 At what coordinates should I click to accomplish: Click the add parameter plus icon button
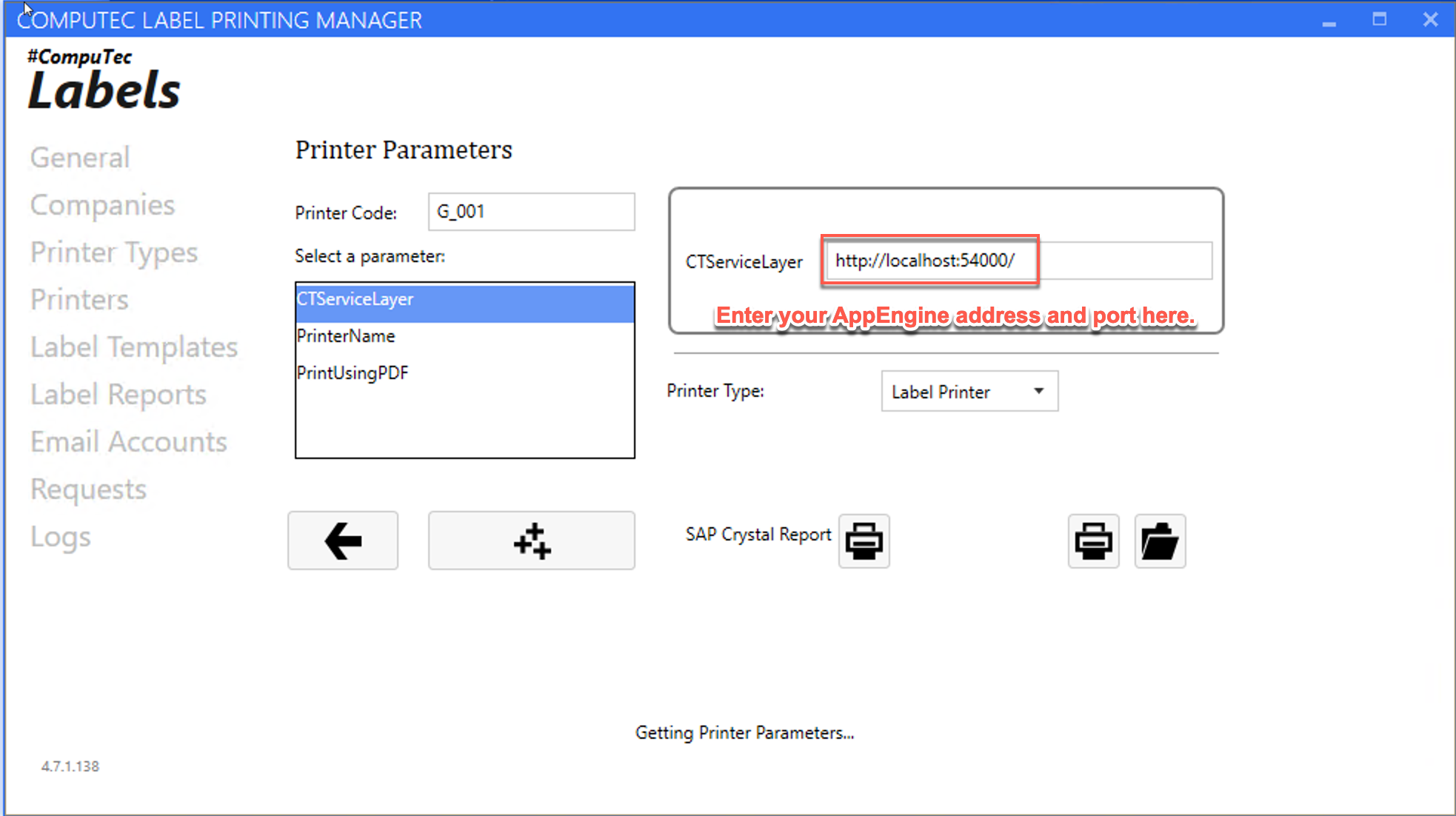click(x=531, y=541)
